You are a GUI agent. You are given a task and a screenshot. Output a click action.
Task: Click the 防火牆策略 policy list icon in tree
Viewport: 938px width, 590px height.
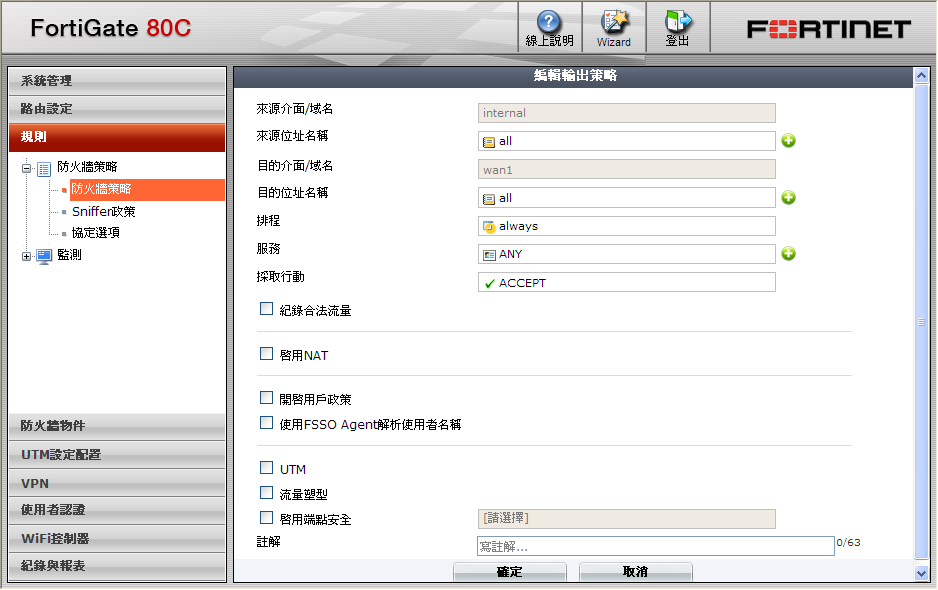pyautogui.click(x=44, y=169)
